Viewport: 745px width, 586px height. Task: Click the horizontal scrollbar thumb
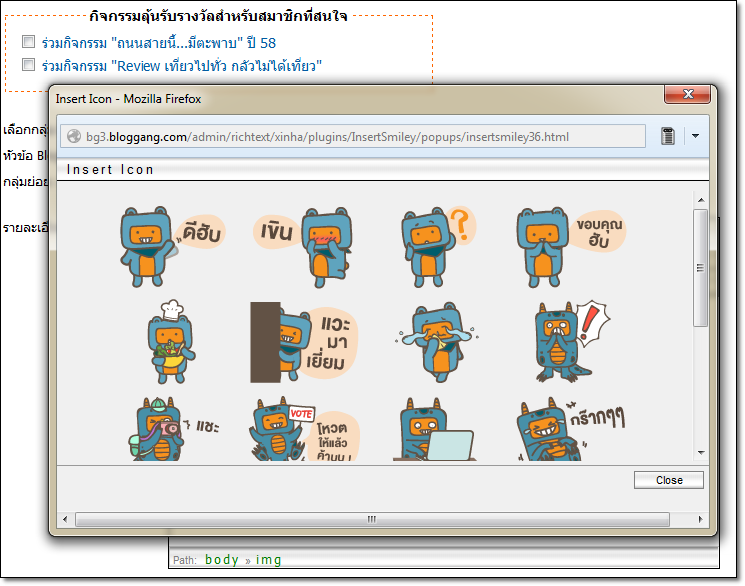pos(372,519)
